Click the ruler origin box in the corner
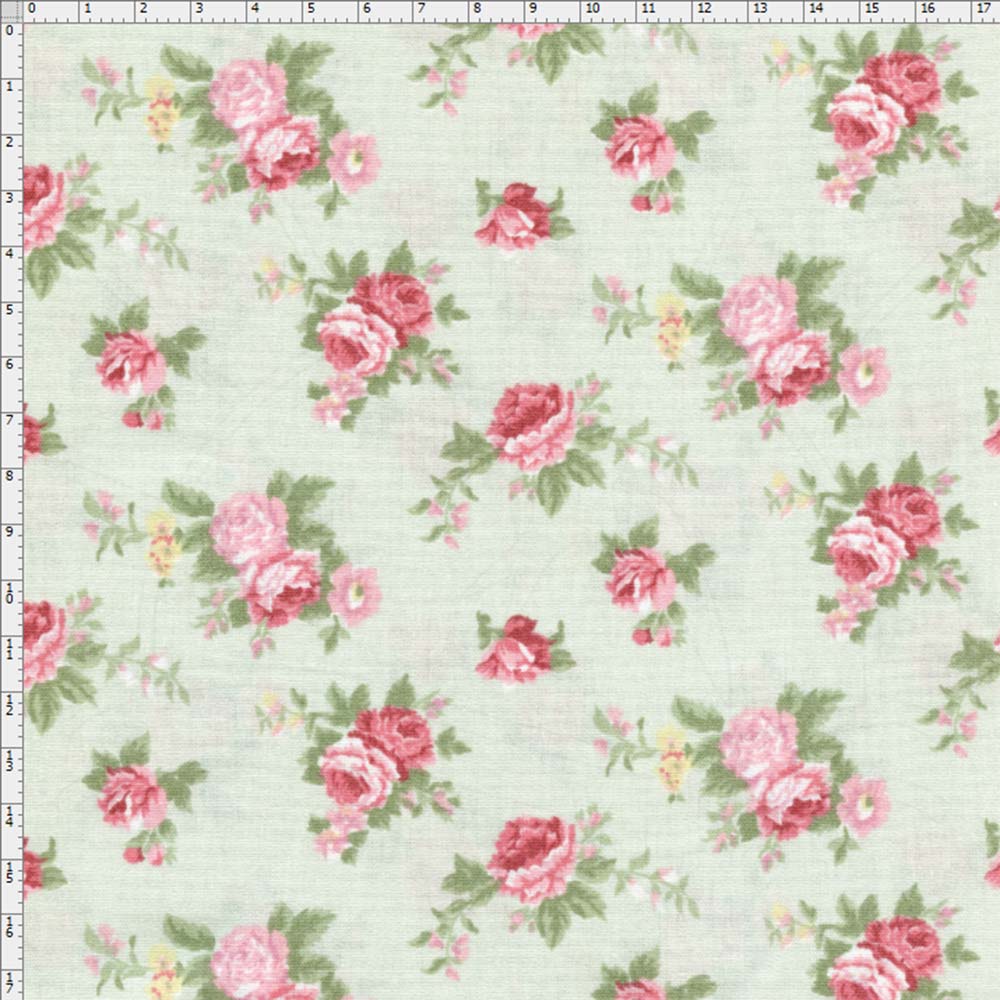This screenshot has width=1000, height=1000. click(x=11, y=11)
